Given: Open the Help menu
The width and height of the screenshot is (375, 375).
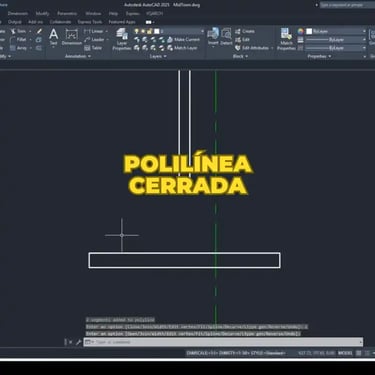Looking at the screenshot, I should [113, 14].
